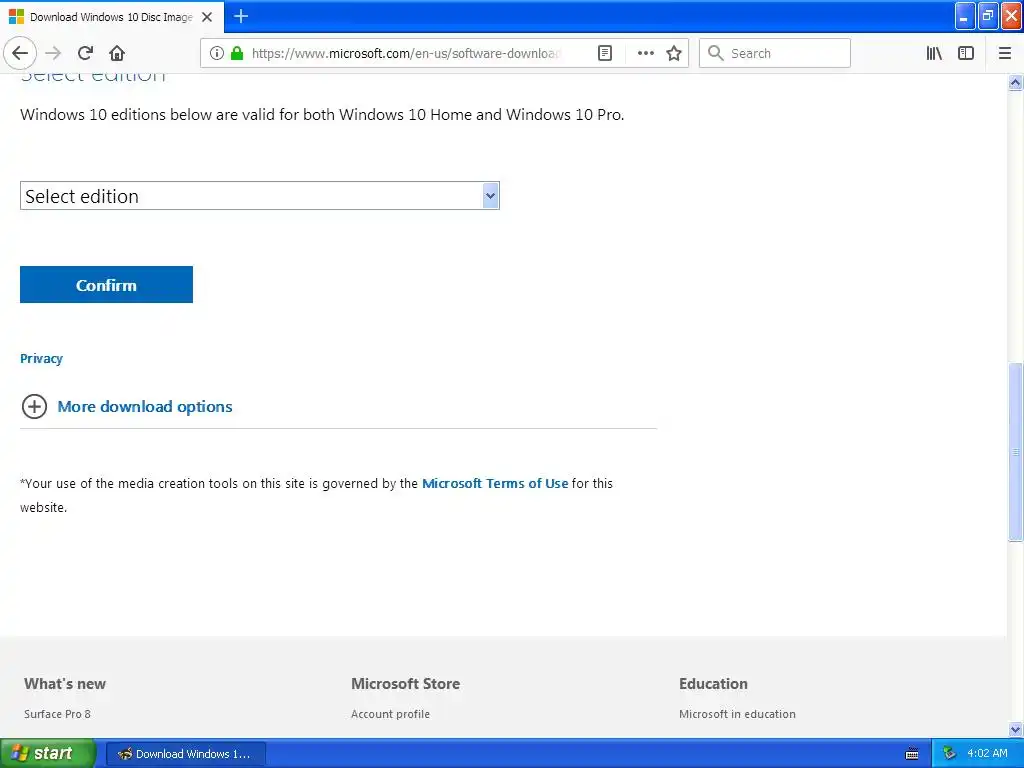Open Microsoft in education footer link

pos(737,714)
